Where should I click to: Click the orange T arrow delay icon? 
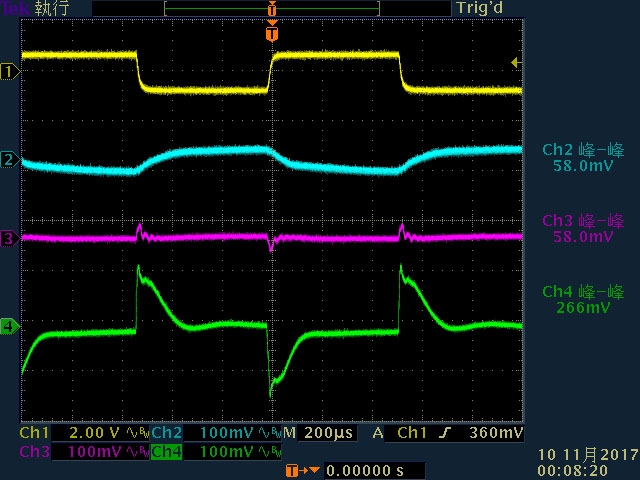tap(302, 470)
